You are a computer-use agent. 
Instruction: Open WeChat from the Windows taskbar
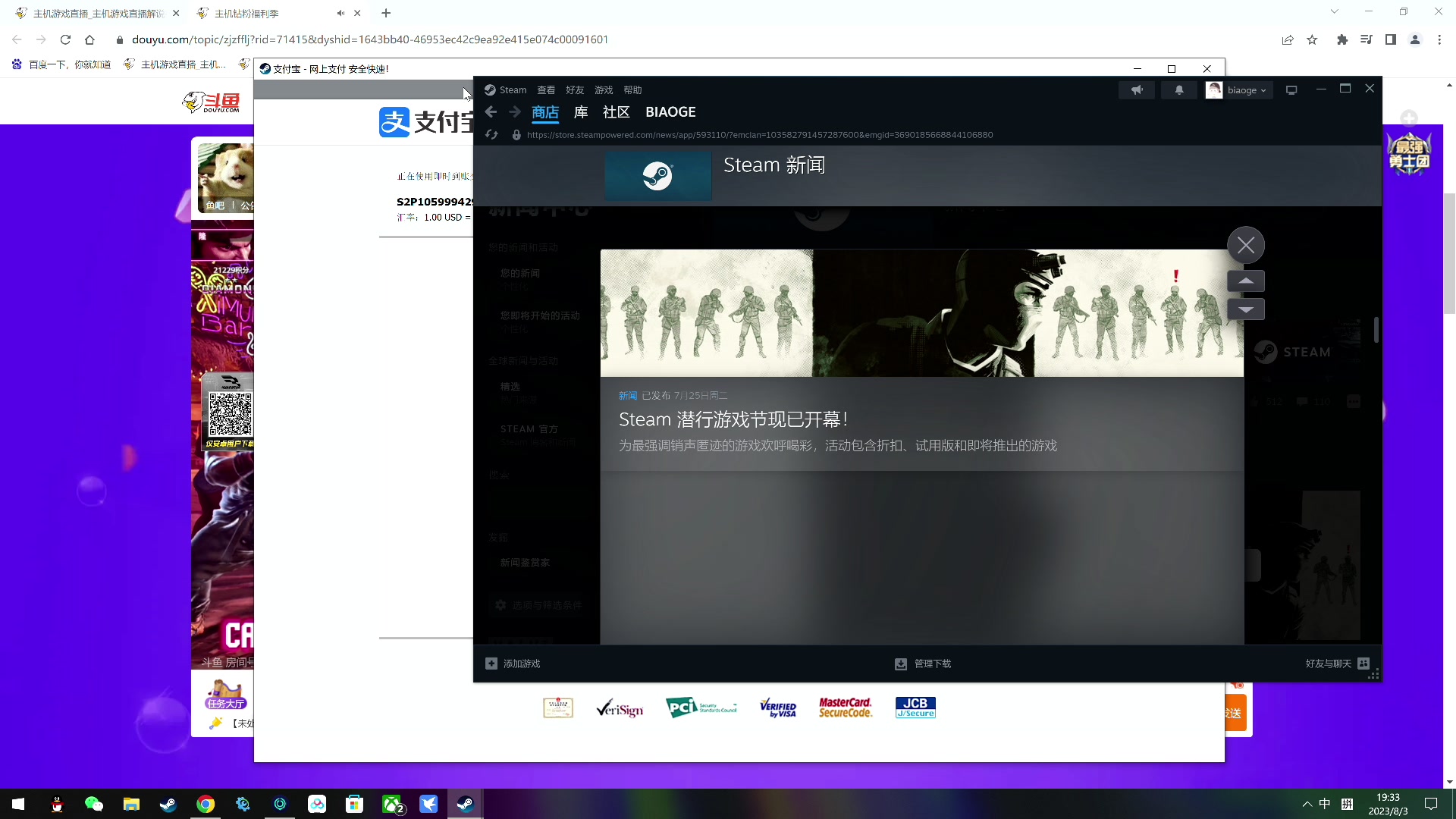point(94,804)
